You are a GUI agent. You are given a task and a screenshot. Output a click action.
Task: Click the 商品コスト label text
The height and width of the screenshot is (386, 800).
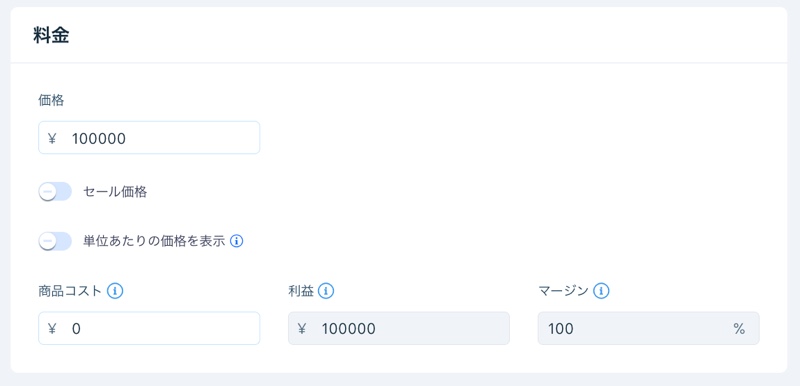pyautogui.click(x=70, y=291)
